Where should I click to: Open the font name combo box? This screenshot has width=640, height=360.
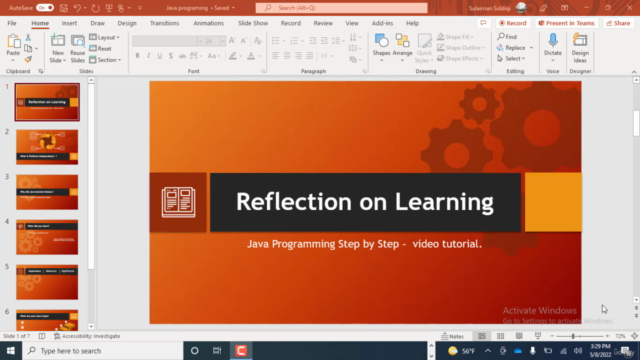167,41
